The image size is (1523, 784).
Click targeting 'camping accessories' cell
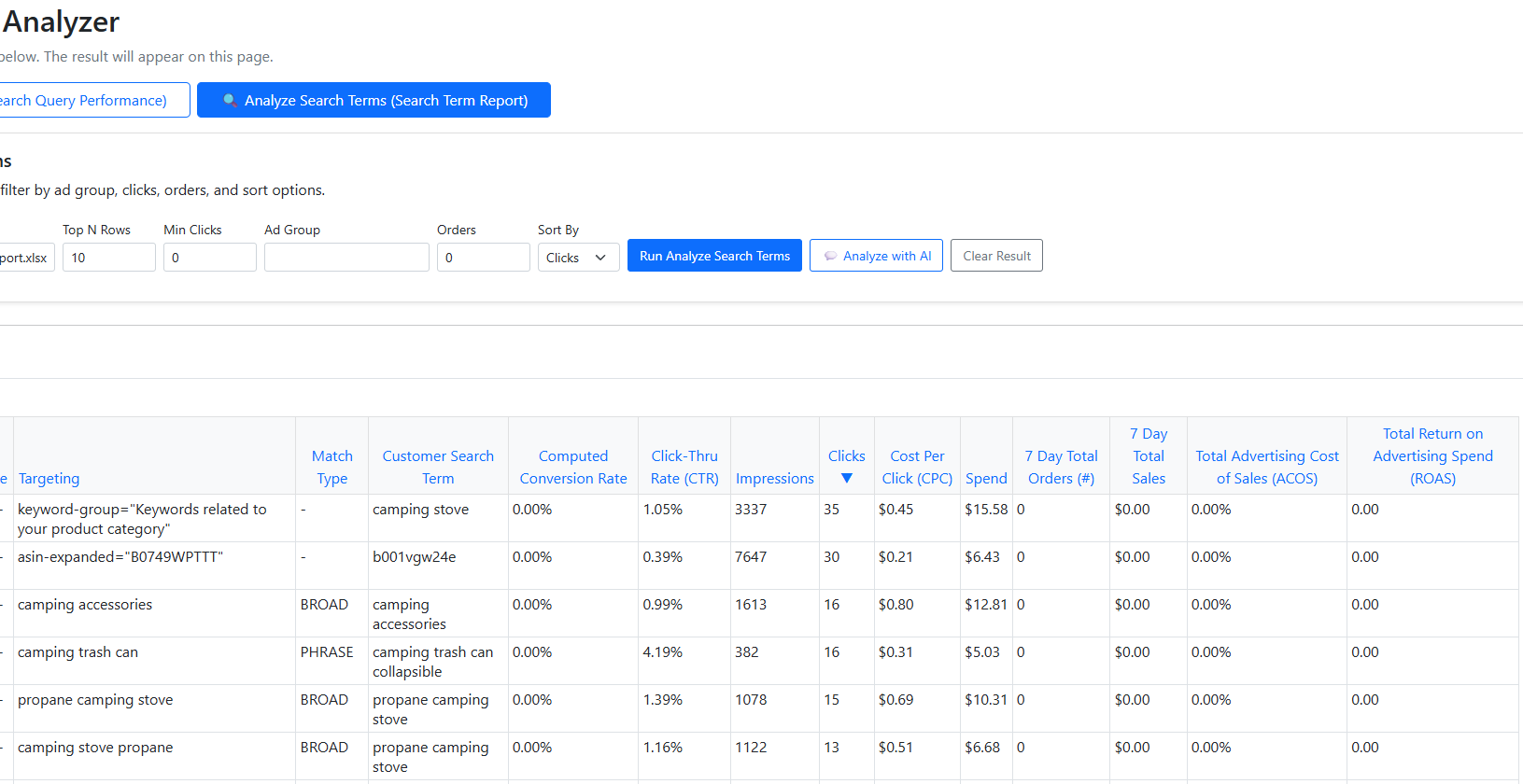point(154,613)
